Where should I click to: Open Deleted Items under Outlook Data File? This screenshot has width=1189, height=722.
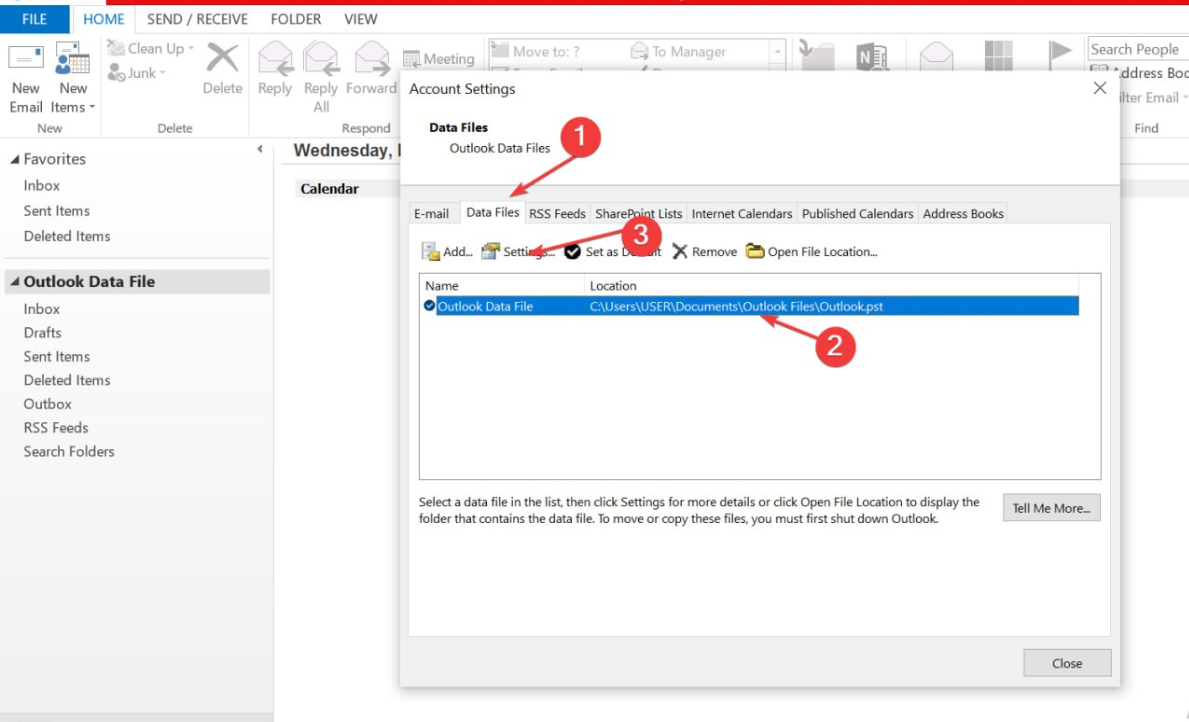click(x=67, y=380)
